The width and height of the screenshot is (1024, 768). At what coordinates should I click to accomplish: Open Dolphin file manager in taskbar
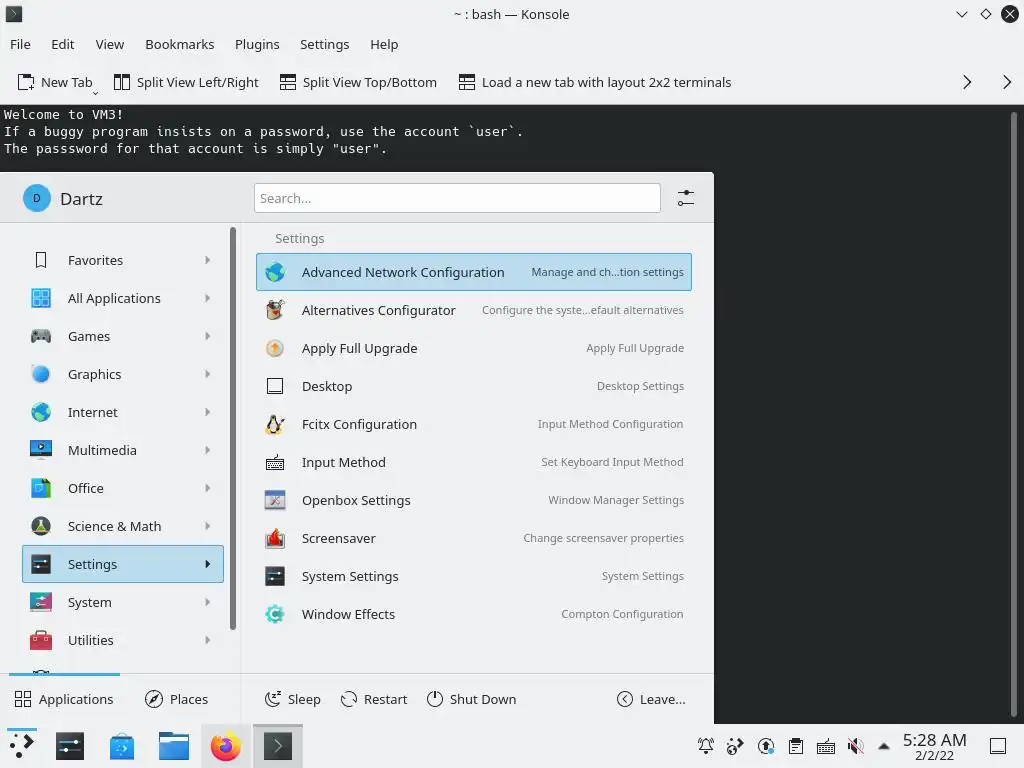(x=174, y=746)
